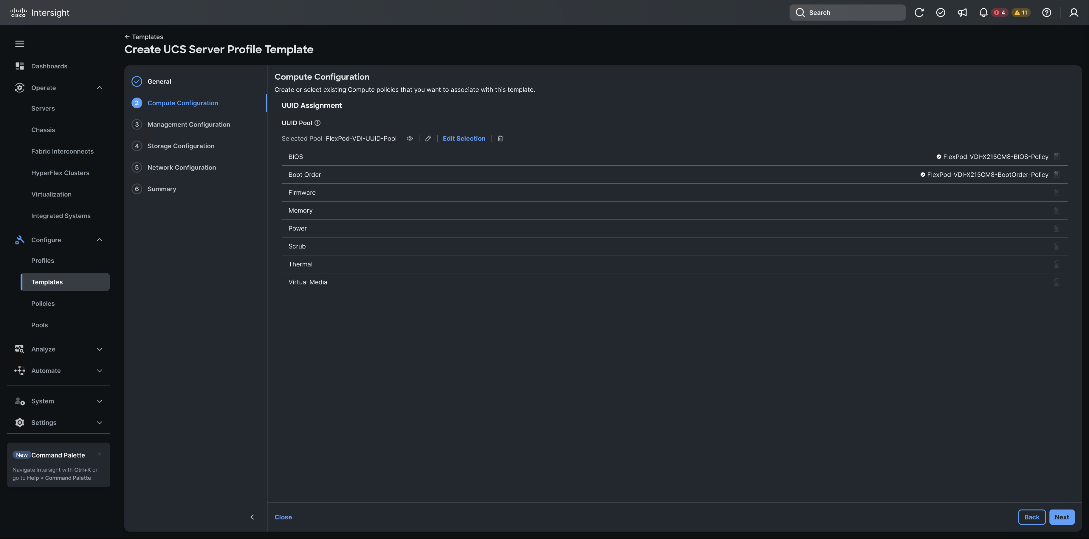Image resolution: width=1089 pixels, height=539 pixels.
Task: Click the red critical alarms badge
Action: click(x=999, y=13)
